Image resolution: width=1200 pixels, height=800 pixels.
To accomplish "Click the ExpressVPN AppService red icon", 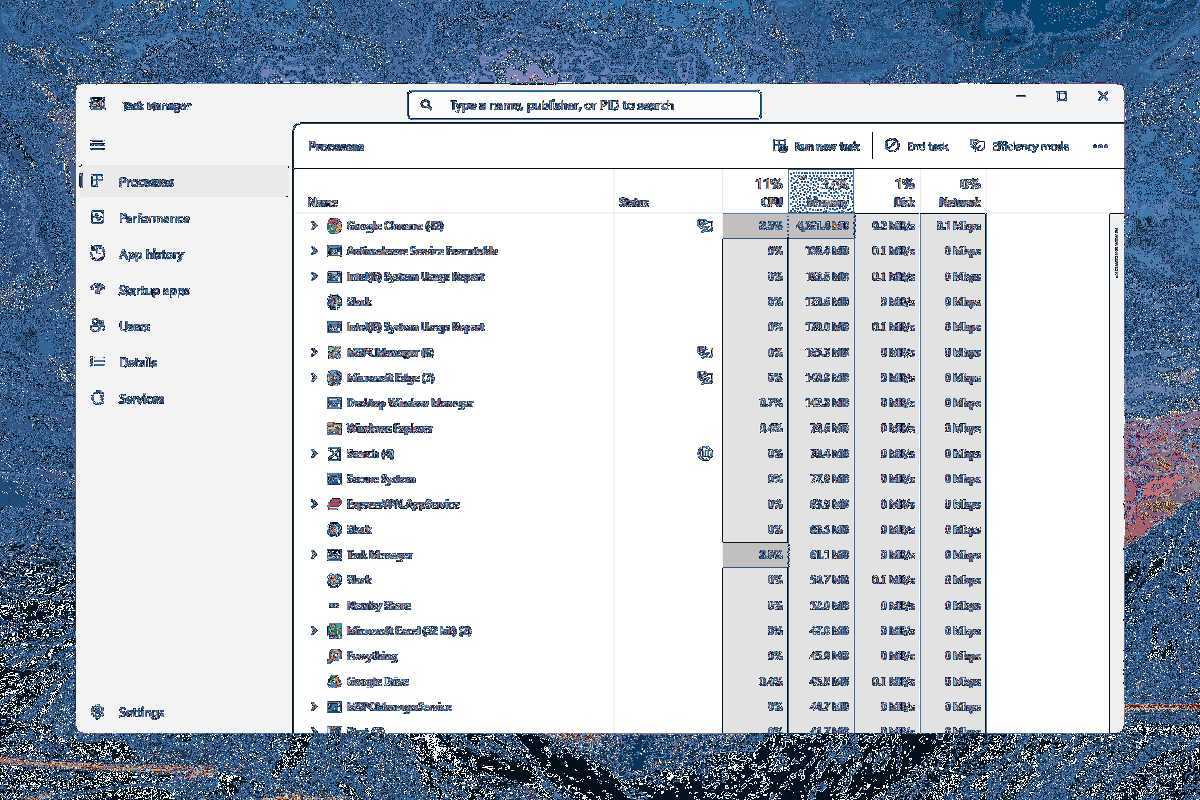I will [x=334, y=504].
